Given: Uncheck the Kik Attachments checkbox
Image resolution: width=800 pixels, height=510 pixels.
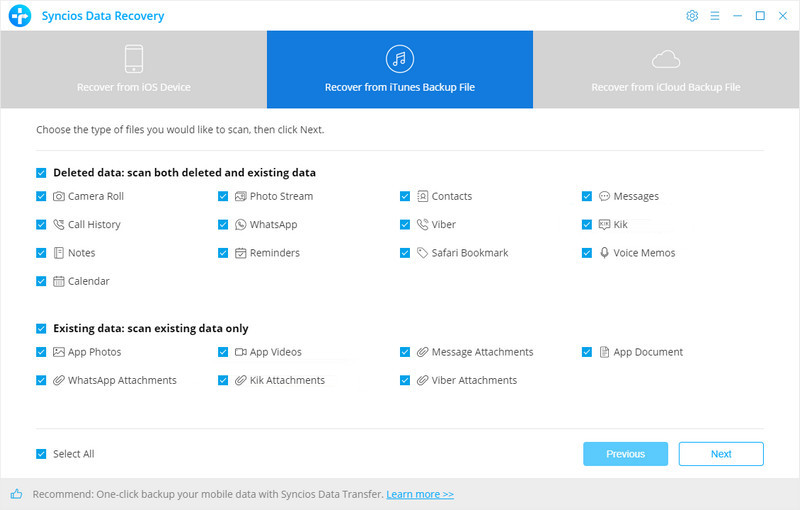Looking at the screenshot, I should click(x=223, y=380).
